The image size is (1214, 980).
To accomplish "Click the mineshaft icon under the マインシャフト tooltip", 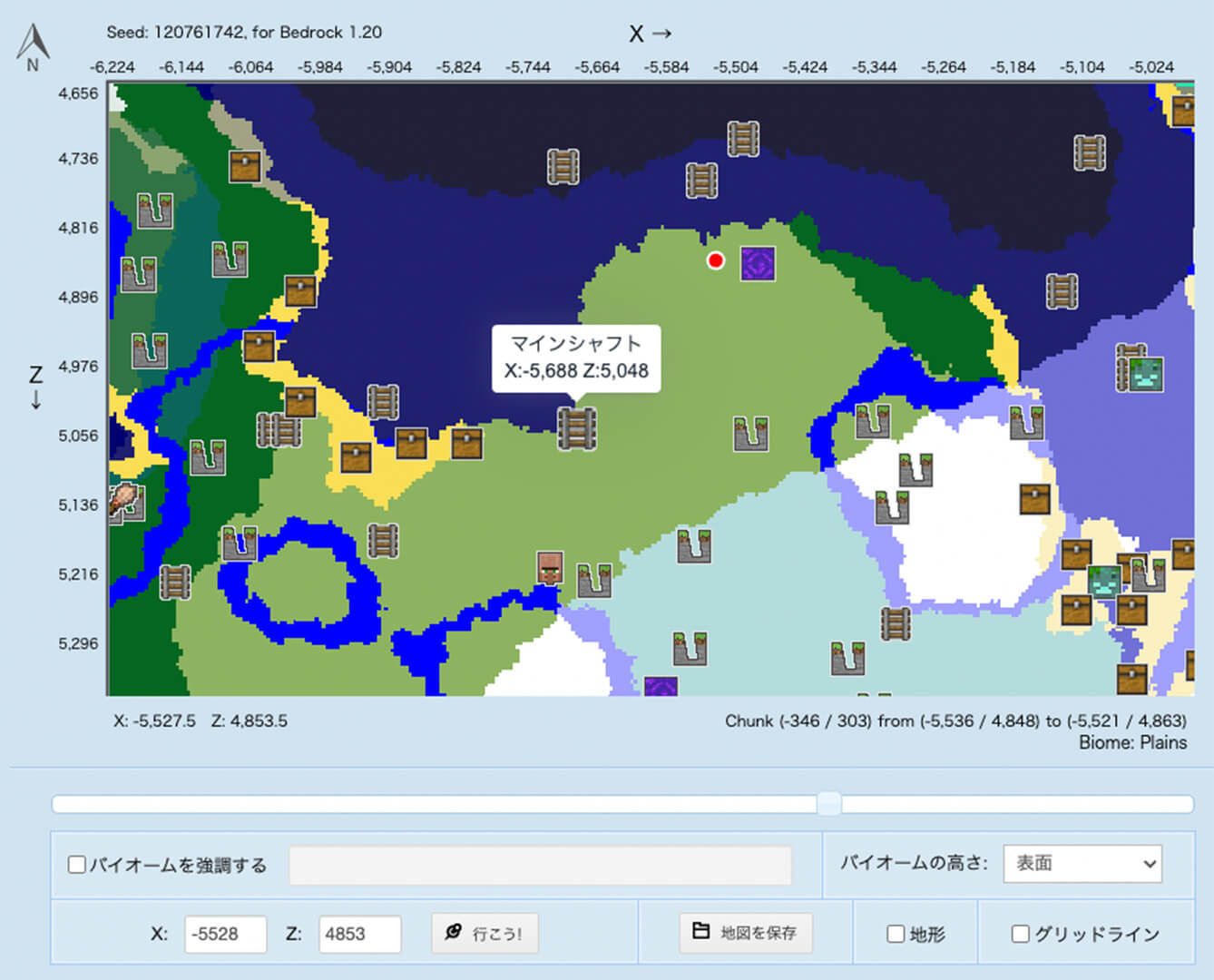I will point(576,428).
